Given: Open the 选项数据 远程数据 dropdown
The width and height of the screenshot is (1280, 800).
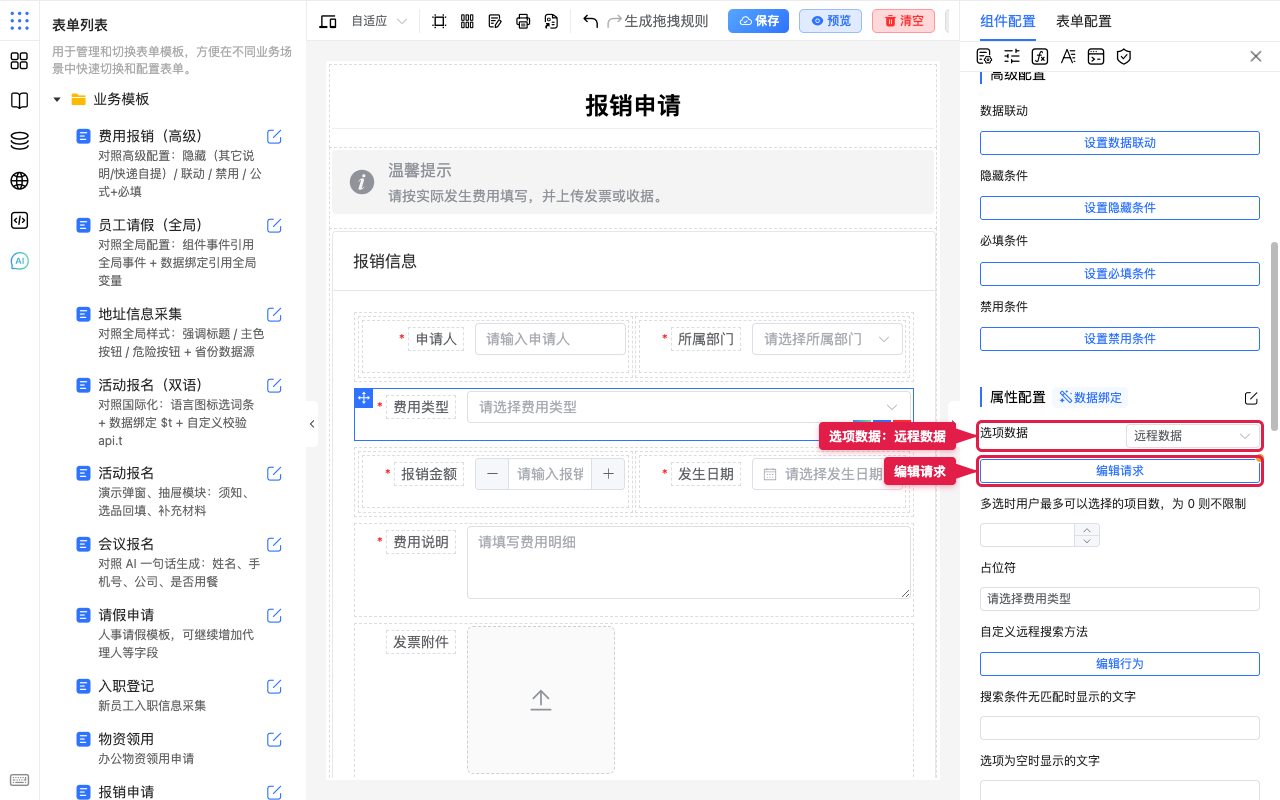Looking at the screenshot, I should tap(1191, 436).
